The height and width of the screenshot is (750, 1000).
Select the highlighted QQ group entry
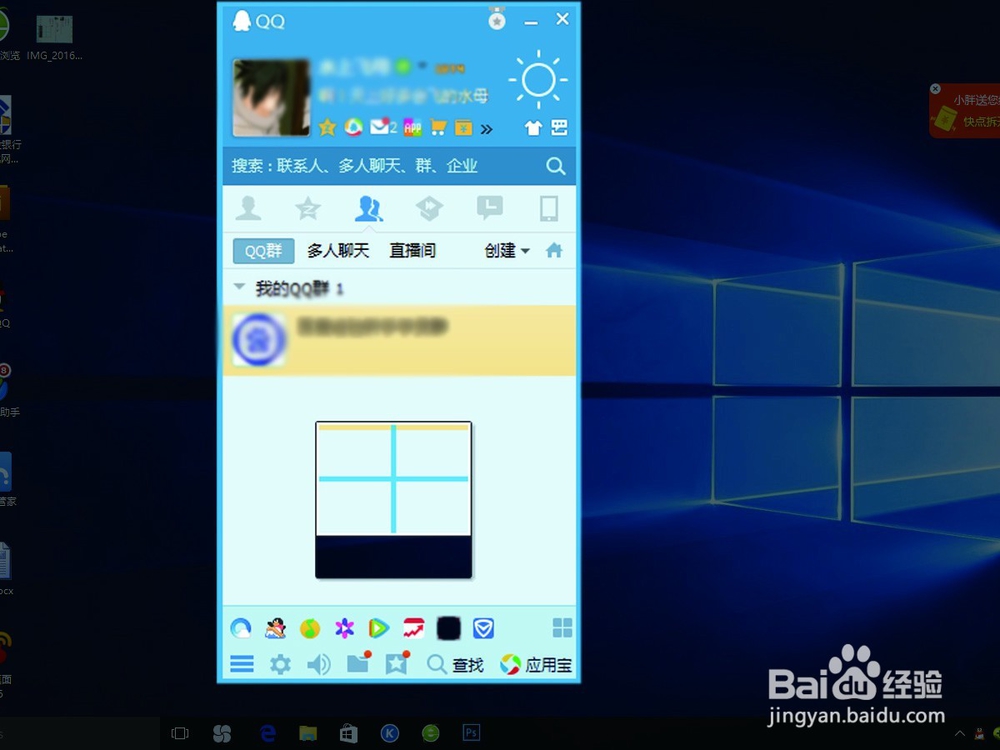tap(399, 340)
